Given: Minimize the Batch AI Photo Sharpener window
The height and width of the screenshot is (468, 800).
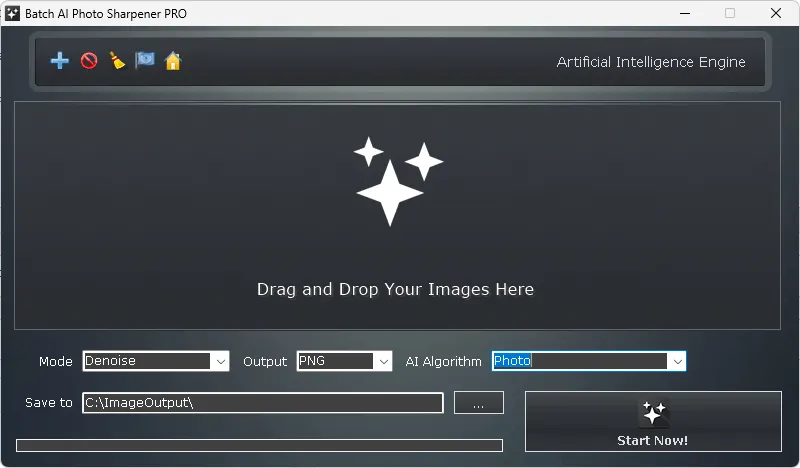Looking at the screenshot, I should (x=684, y=13).
